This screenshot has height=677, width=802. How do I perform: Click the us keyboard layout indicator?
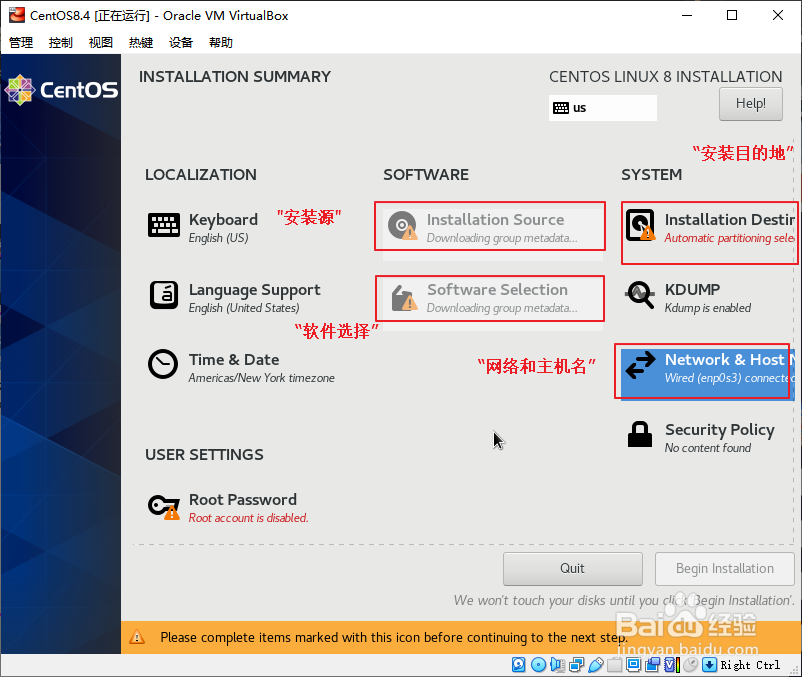(603, 108)
